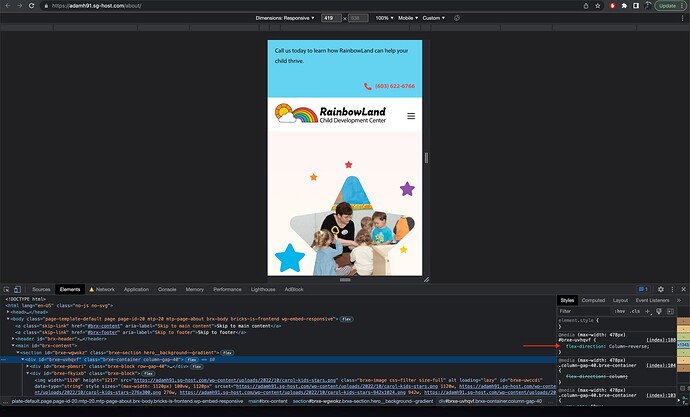Open the hamburger menu on RainbowLand page

click(x=411, y=116)
